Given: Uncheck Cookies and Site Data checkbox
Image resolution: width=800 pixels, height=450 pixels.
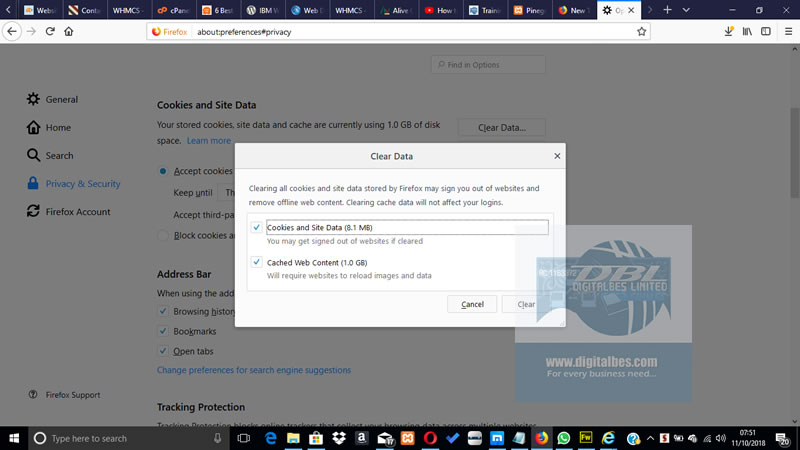Looking at the screenshot, I should pos(257,227).
